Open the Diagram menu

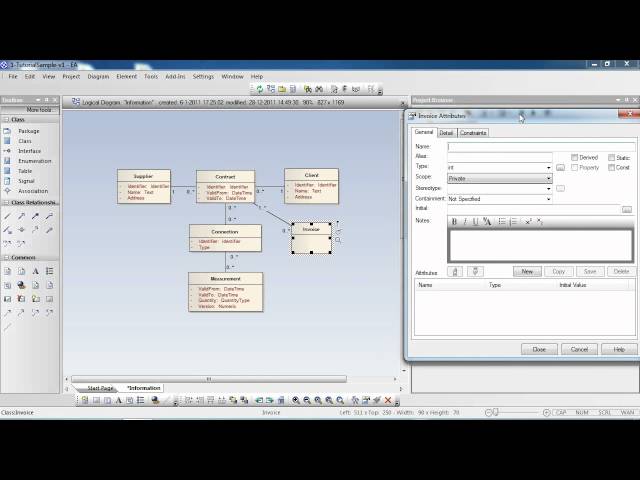98,76
